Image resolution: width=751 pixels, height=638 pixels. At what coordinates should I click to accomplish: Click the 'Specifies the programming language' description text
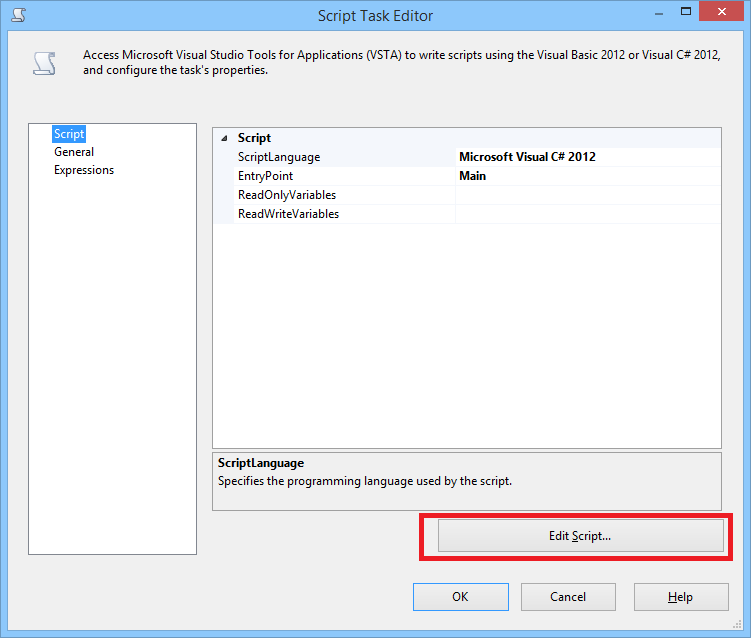point(365,481)
